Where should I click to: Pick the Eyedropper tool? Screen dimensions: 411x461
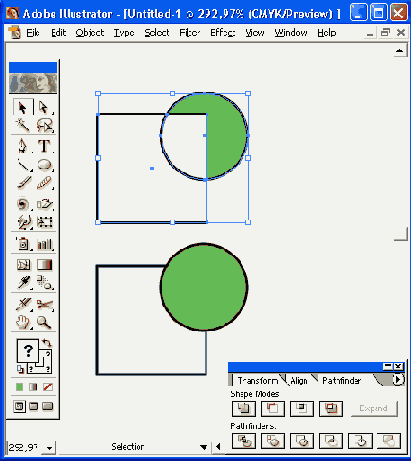coord(23,283)
